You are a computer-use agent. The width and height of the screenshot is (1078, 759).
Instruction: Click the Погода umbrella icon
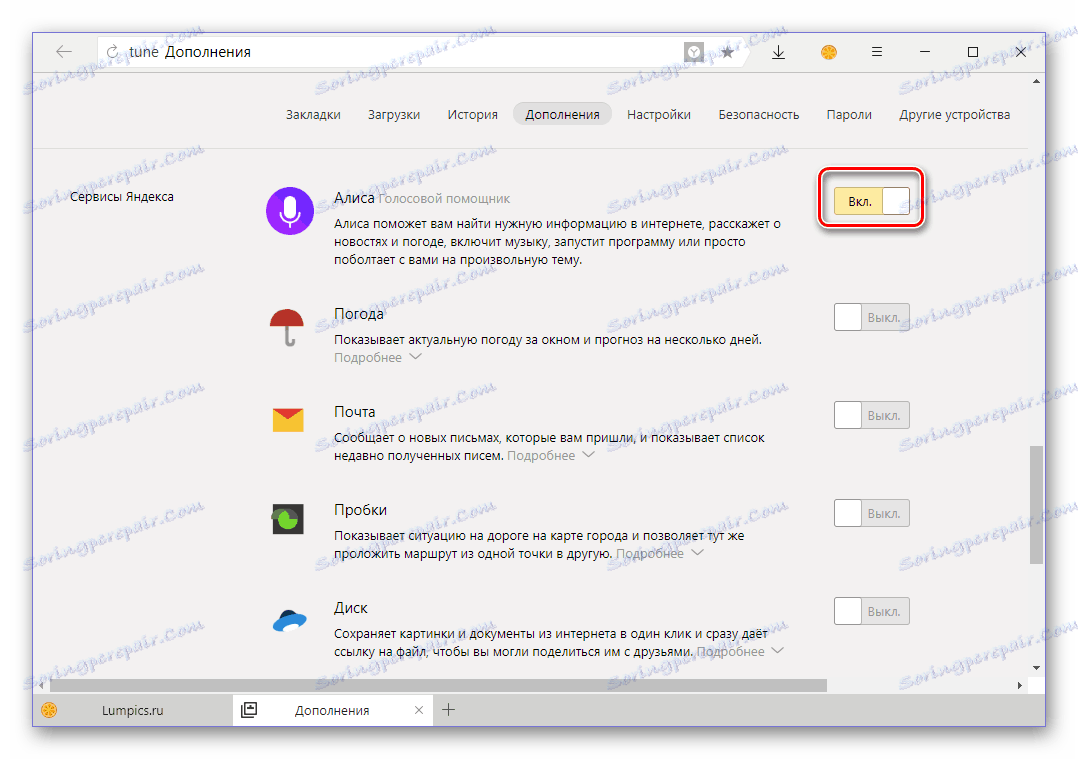pyautogui.click(x=287, y=327)
